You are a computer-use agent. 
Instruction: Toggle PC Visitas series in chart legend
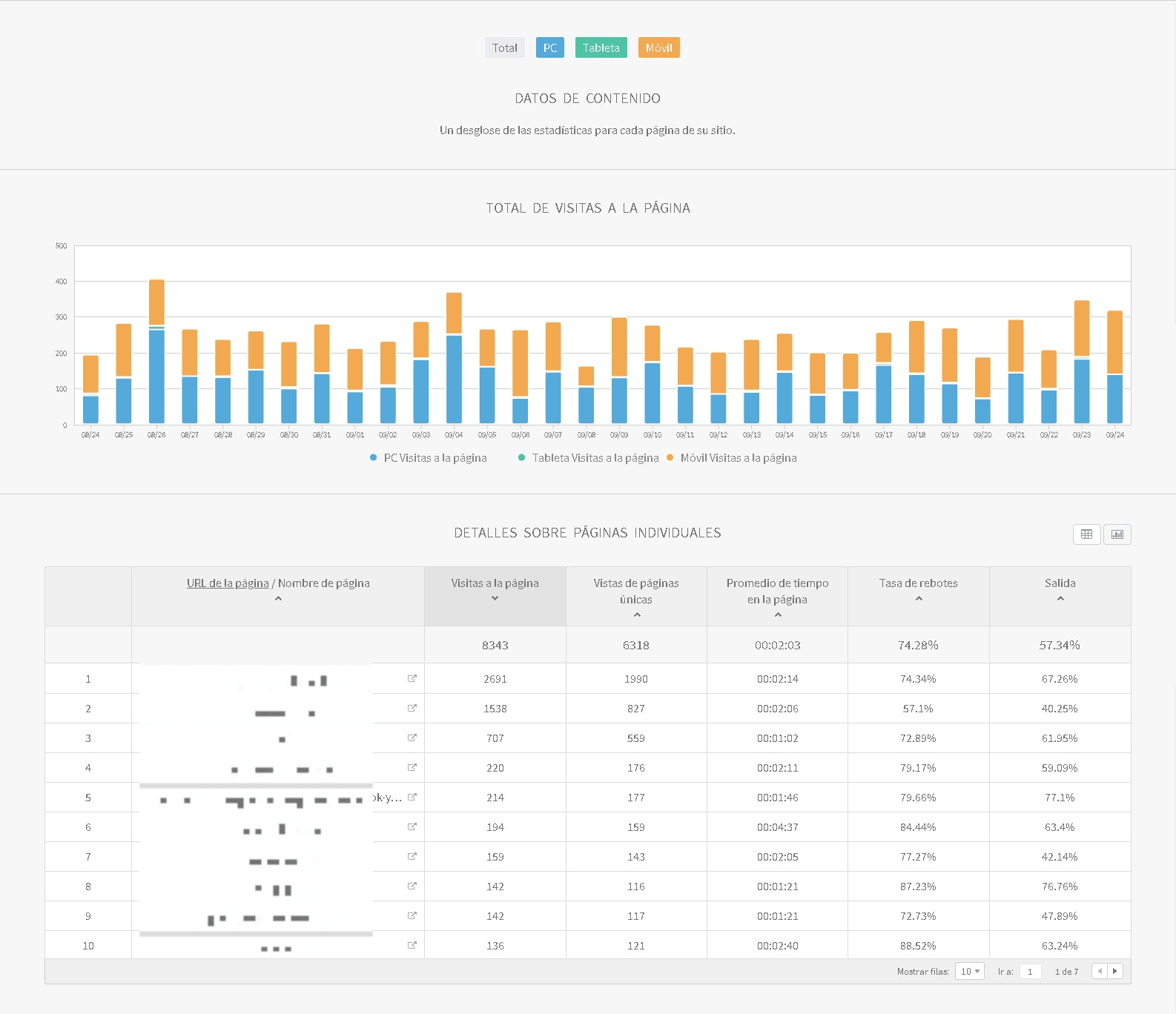tap(429, 458)
